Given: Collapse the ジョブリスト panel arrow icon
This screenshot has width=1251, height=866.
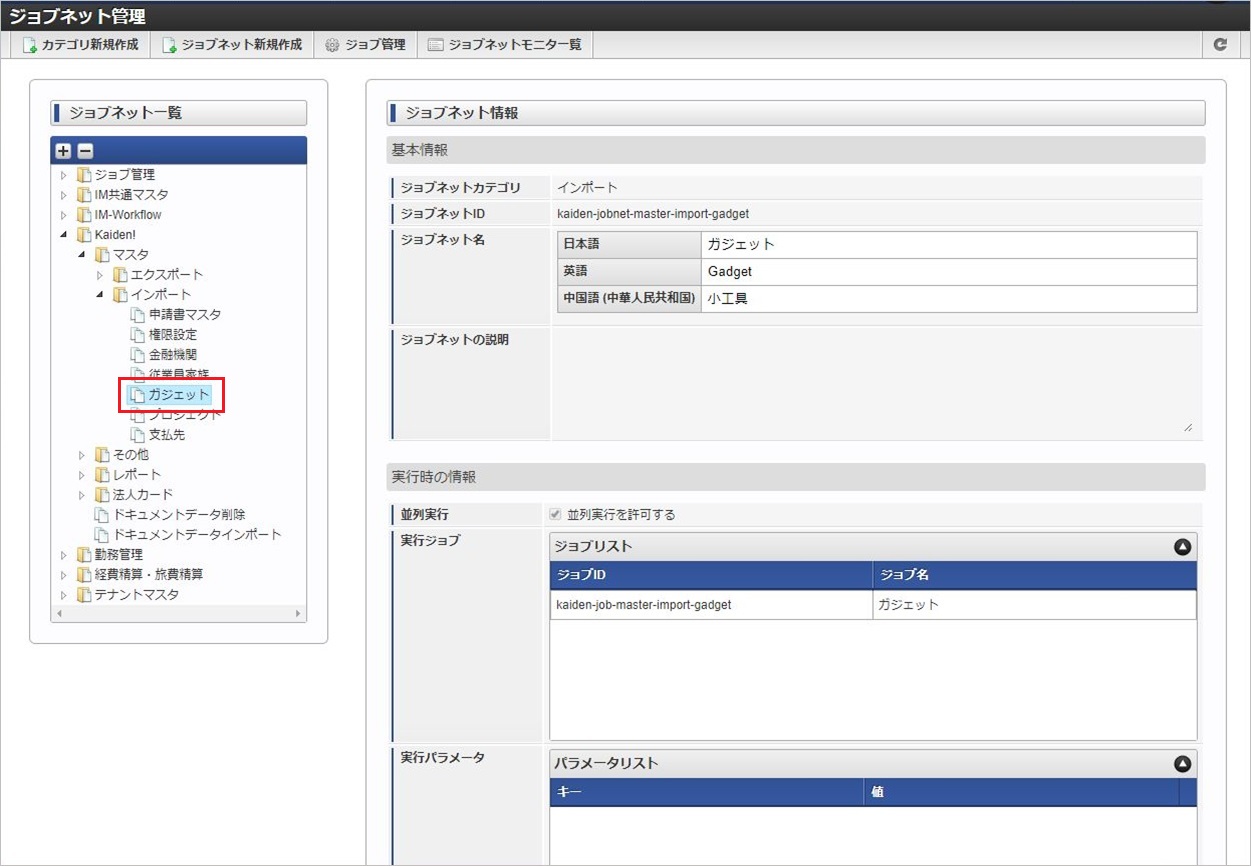Looking at the screenshot, I should click(x=1182, y=547).
